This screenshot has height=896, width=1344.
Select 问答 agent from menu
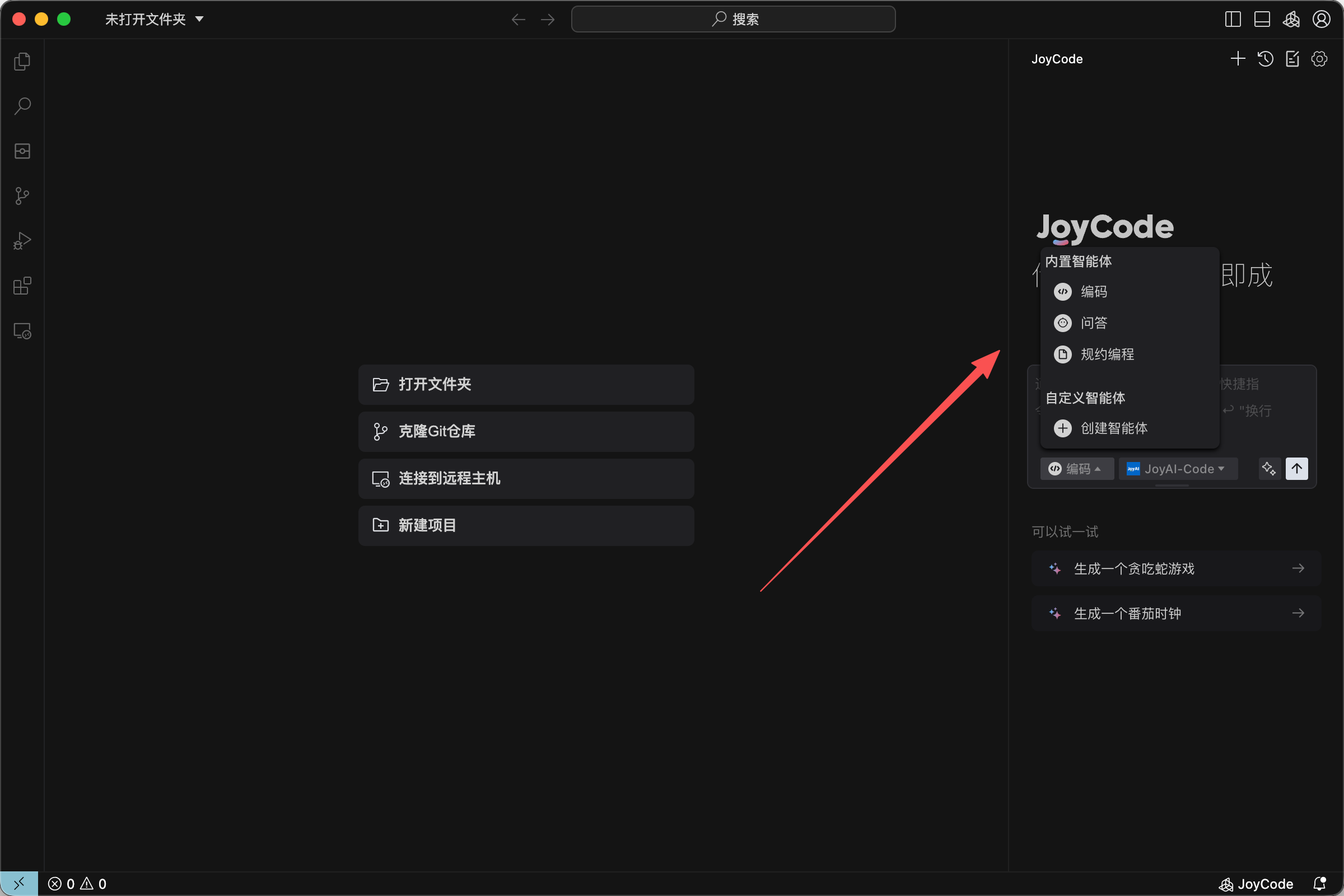(x=1094, y=323)
